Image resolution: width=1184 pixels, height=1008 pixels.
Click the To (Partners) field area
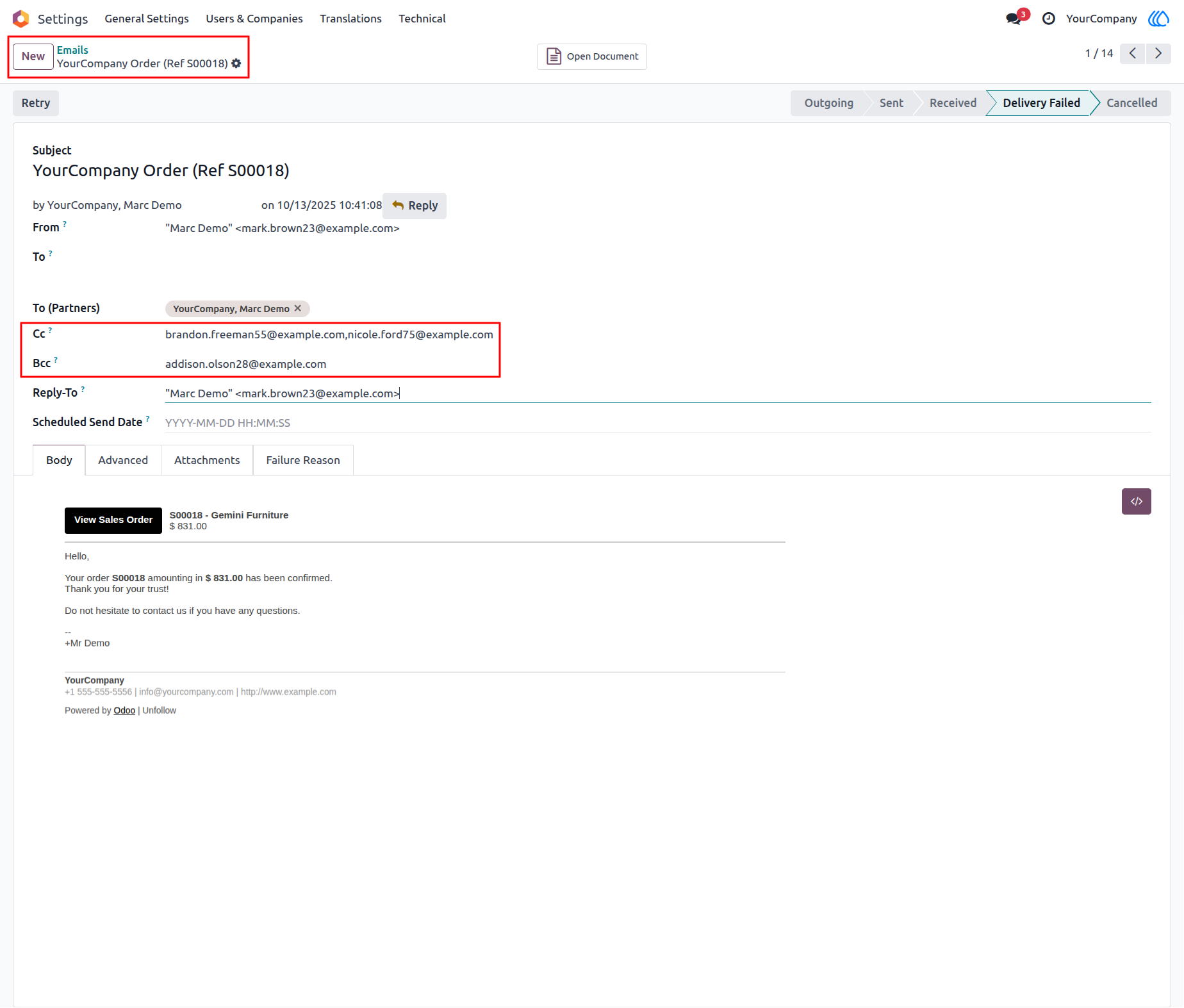(x=658, y=309)
